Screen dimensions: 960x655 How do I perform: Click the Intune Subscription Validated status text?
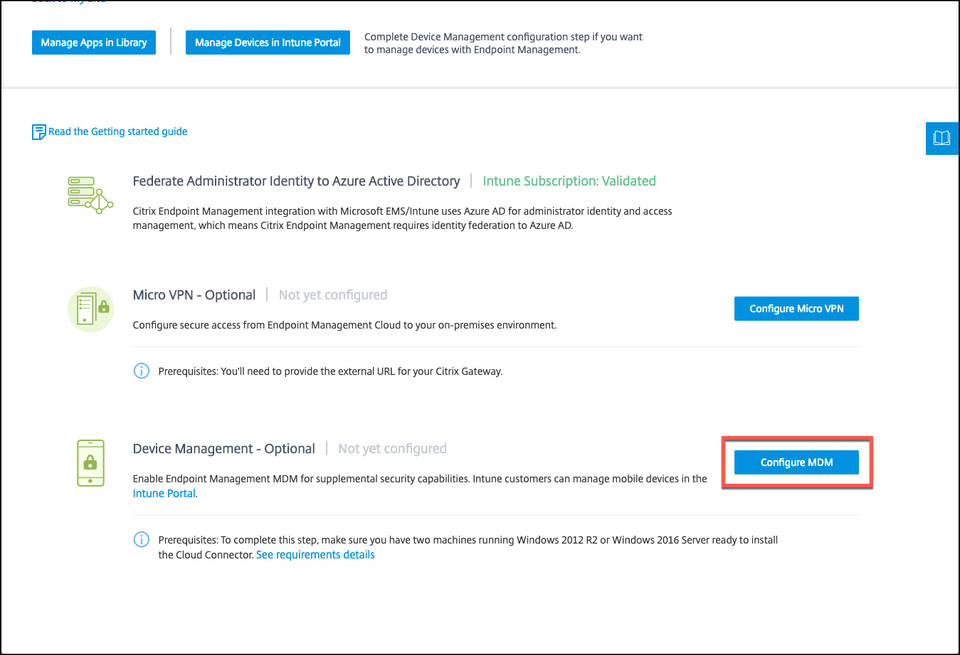point(569,181)
